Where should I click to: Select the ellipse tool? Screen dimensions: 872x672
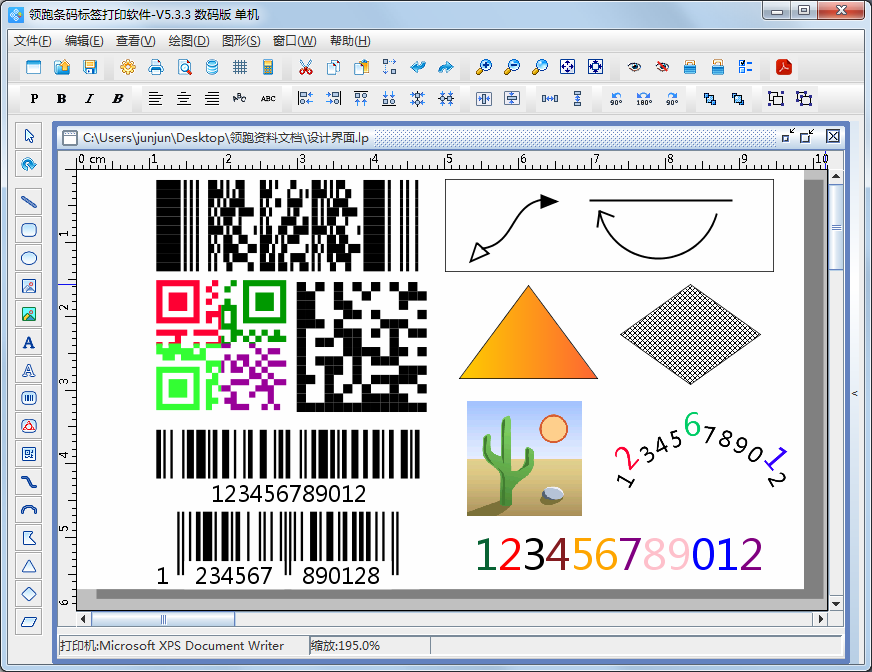point(29,258)
